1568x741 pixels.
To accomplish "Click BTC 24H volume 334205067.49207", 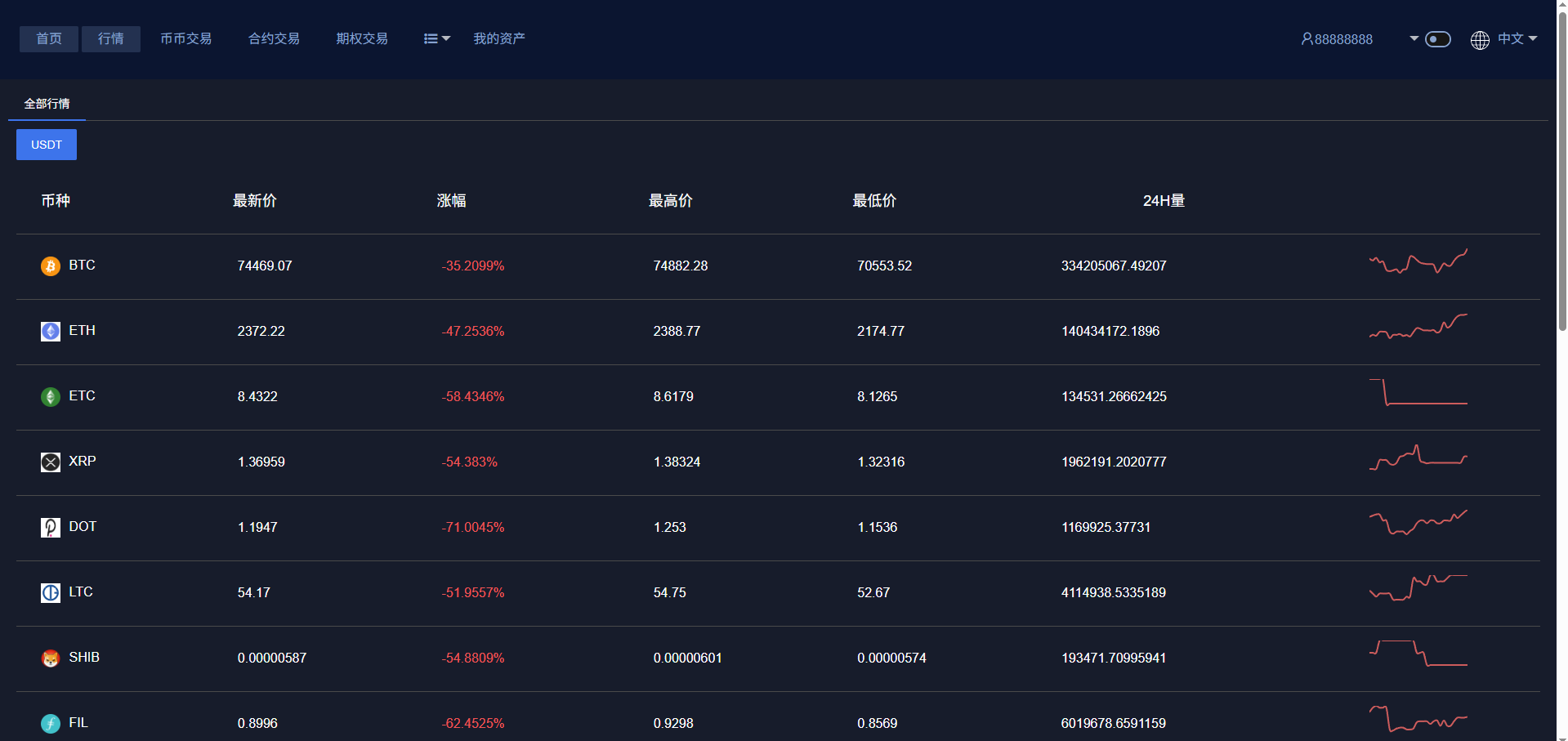I will point(1114,266).
